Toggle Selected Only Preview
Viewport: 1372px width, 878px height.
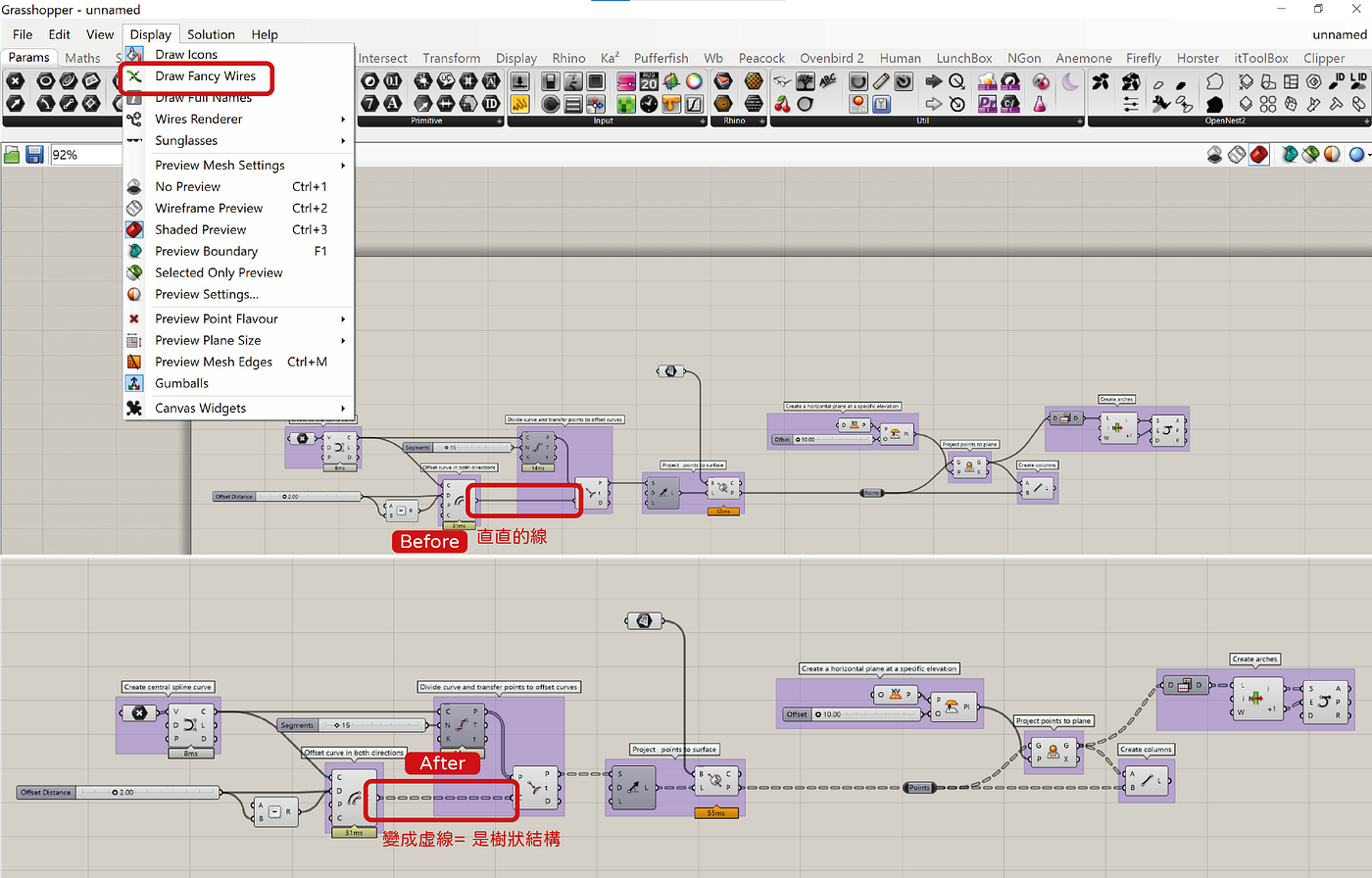pos(238,272)
